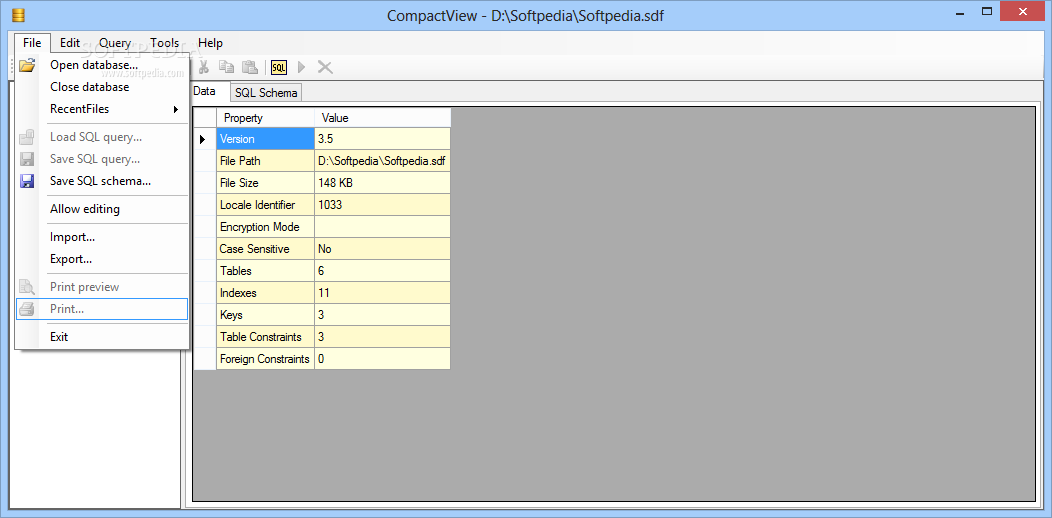Choose Export... from the File menu
1052x518 pixels.
tap(101, 259)
